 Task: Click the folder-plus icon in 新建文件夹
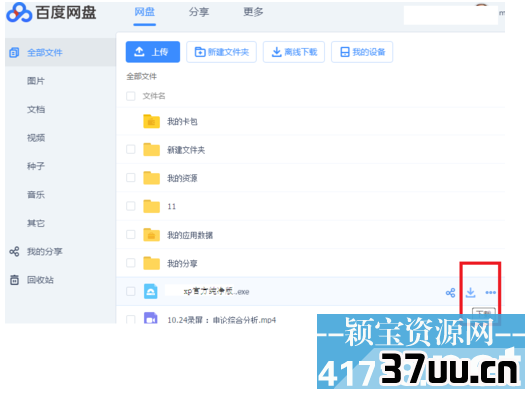pos(200,52)
